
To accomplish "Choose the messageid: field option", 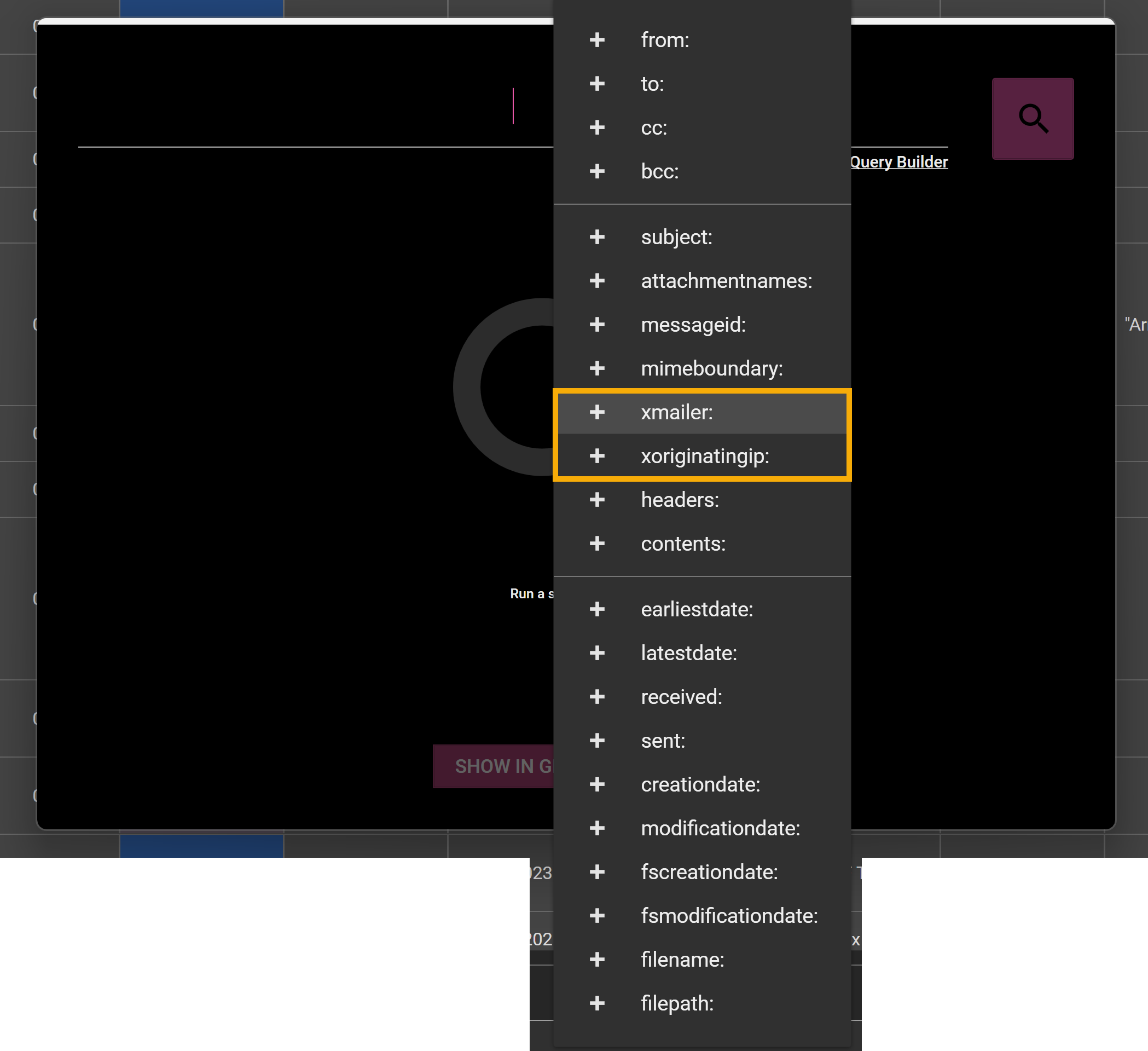I will (x=693, y=325).
